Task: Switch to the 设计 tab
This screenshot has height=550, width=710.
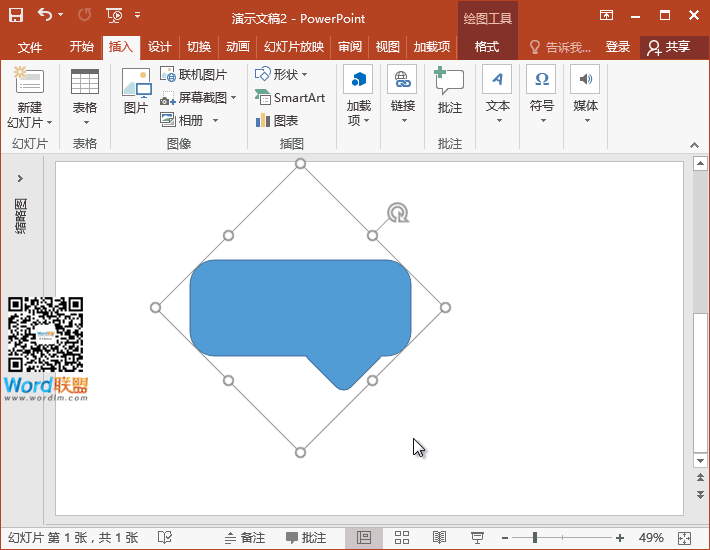Action: 159,47
